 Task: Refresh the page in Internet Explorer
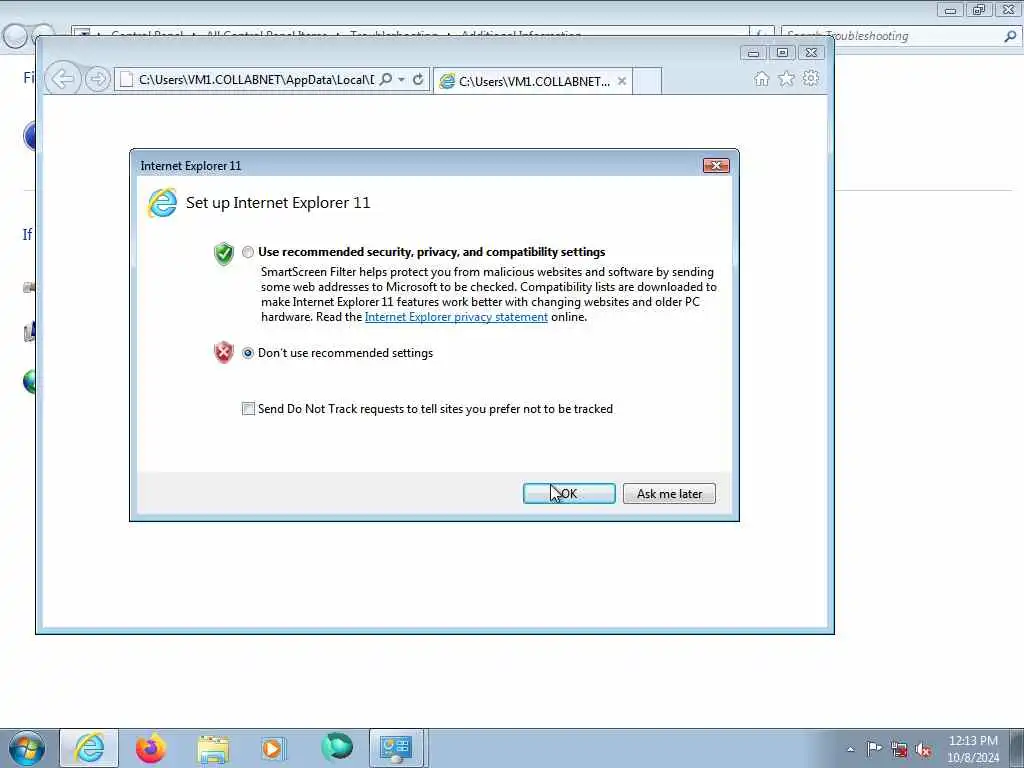(x=418, y=80)
